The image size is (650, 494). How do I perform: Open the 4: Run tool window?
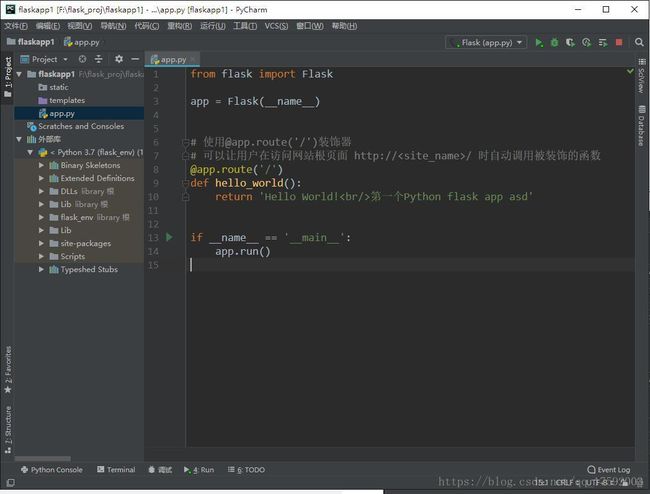199,470
